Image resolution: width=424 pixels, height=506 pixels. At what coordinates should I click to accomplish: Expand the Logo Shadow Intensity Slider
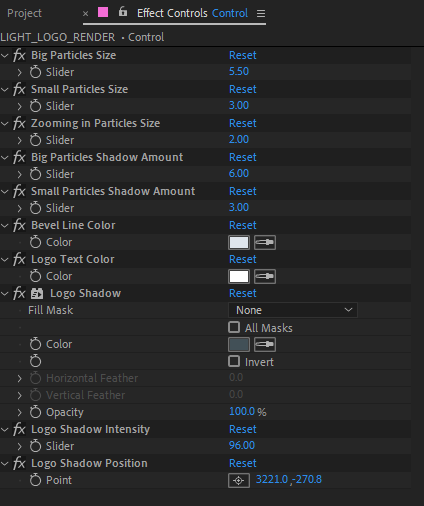pos(19,446)
